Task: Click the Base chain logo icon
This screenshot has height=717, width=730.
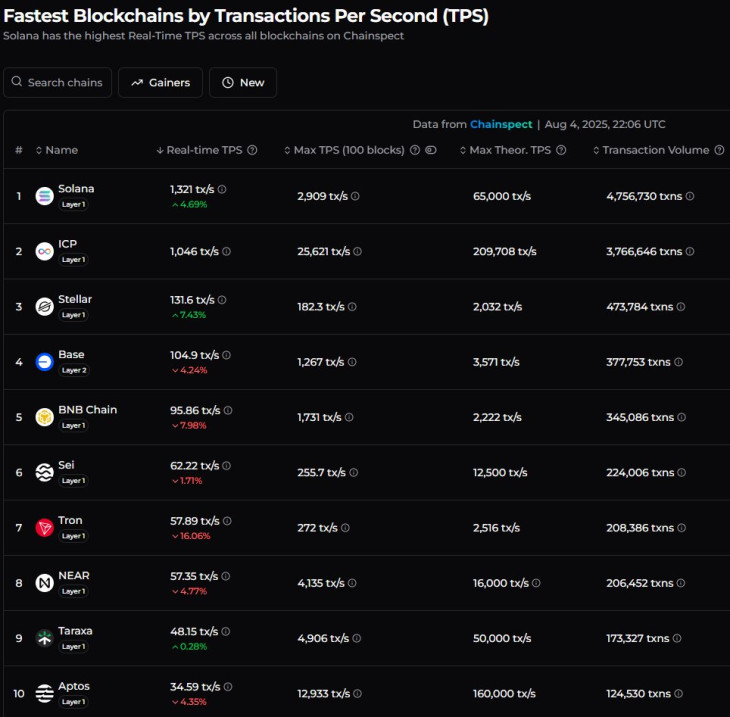Action: coord(45,362)
